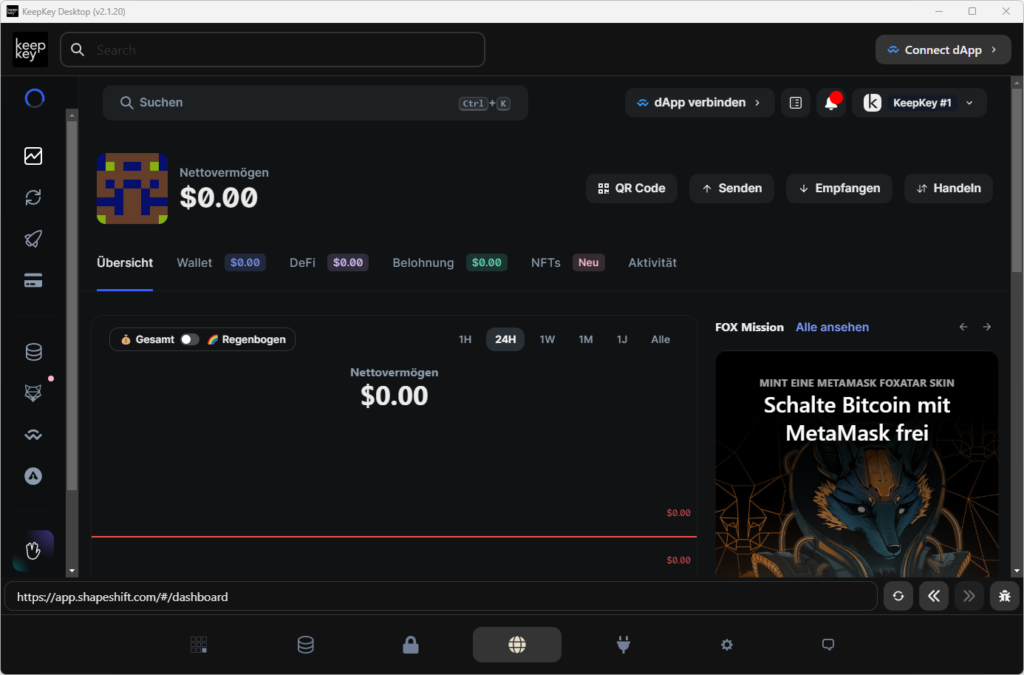This screenshot has height=675, width=1024.
Task: Select the 1J time range
Action: [x=622, y=339]
